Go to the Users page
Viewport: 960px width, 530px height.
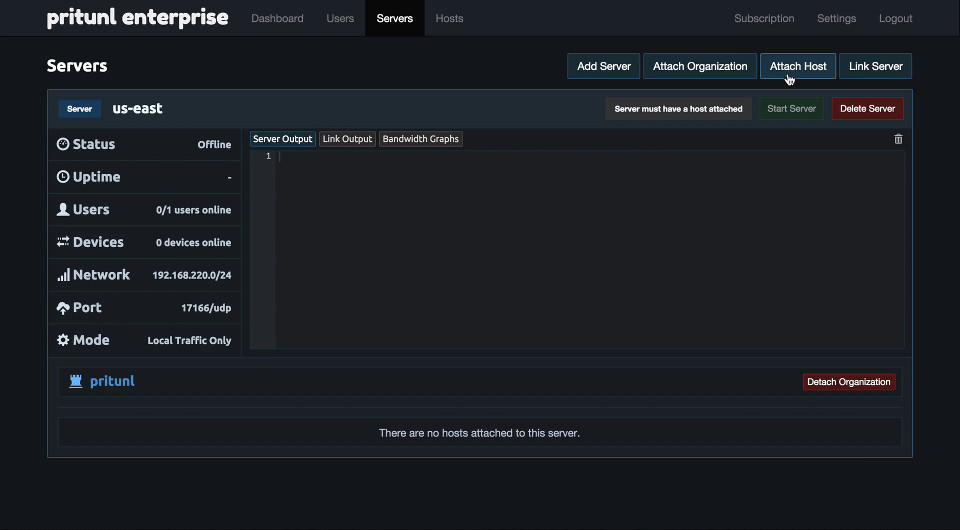point(340,18)
